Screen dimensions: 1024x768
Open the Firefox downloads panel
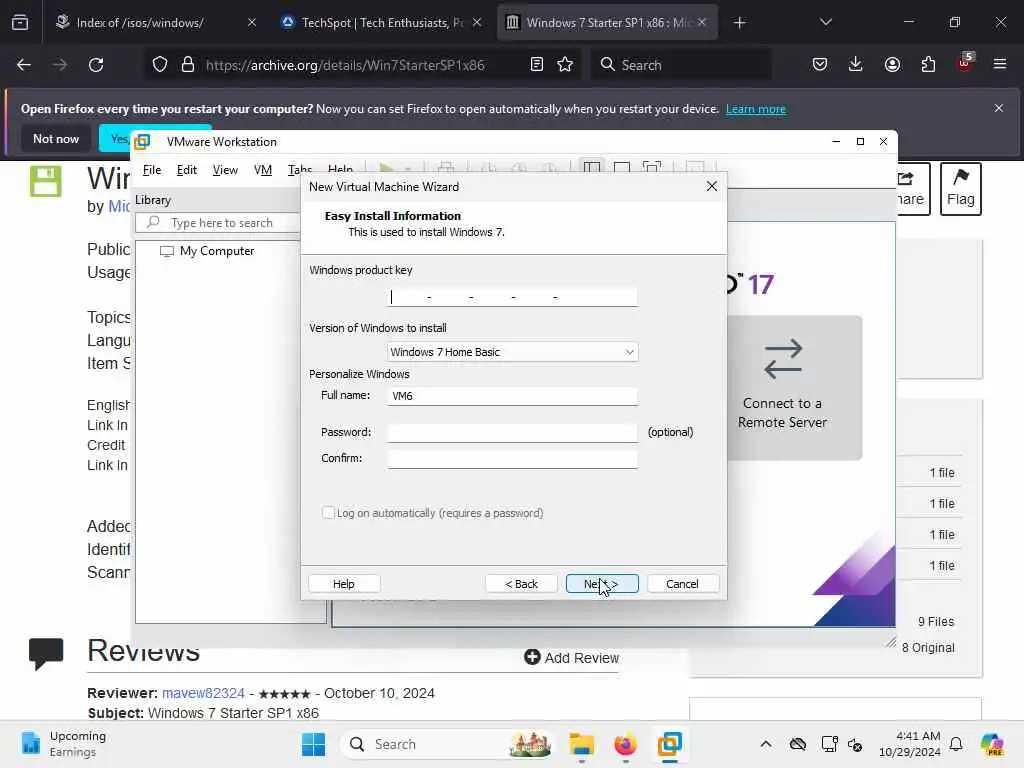click(856, 65)
